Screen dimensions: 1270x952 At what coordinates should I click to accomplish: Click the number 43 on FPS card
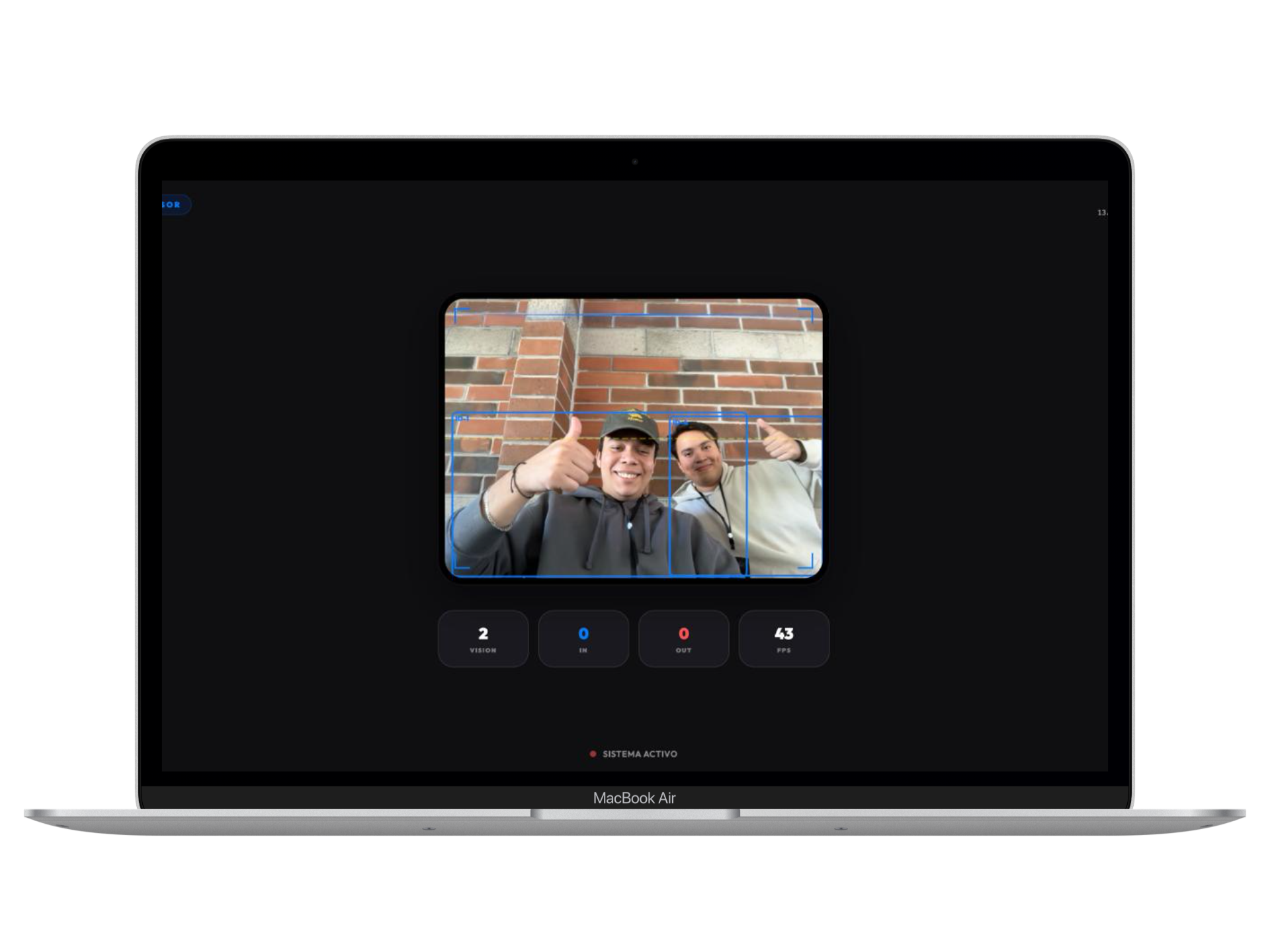784,633
